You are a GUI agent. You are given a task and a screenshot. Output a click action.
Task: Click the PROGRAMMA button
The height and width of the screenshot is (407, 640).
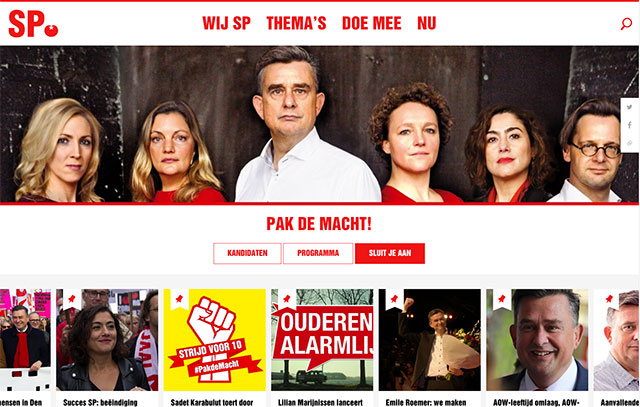pyautogui.click(x=318, y=253)
